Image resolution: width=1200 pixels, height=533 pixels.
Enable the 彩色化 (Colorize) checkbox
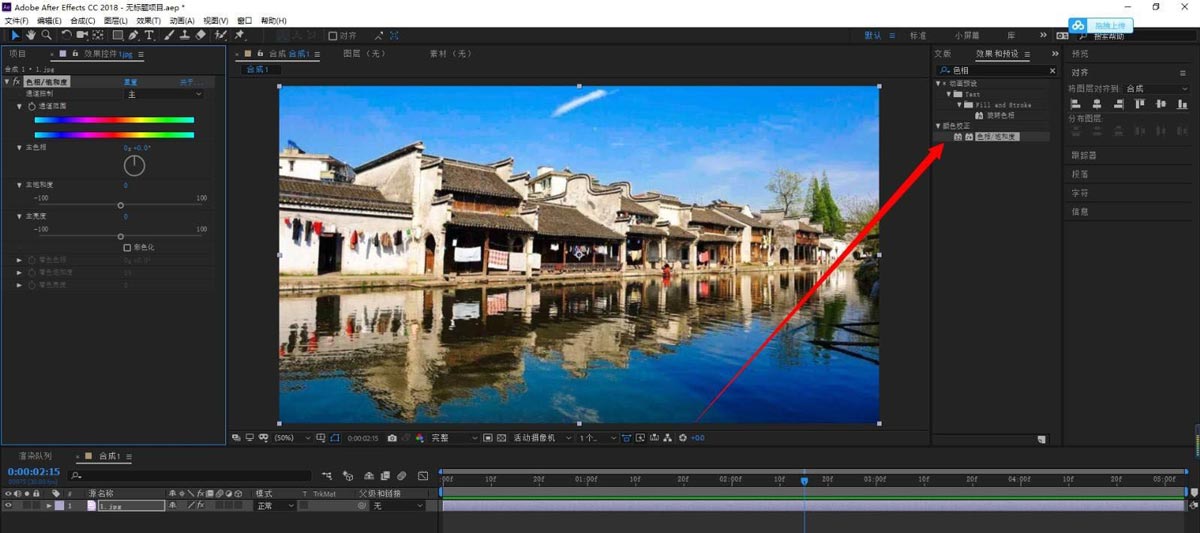127,247
